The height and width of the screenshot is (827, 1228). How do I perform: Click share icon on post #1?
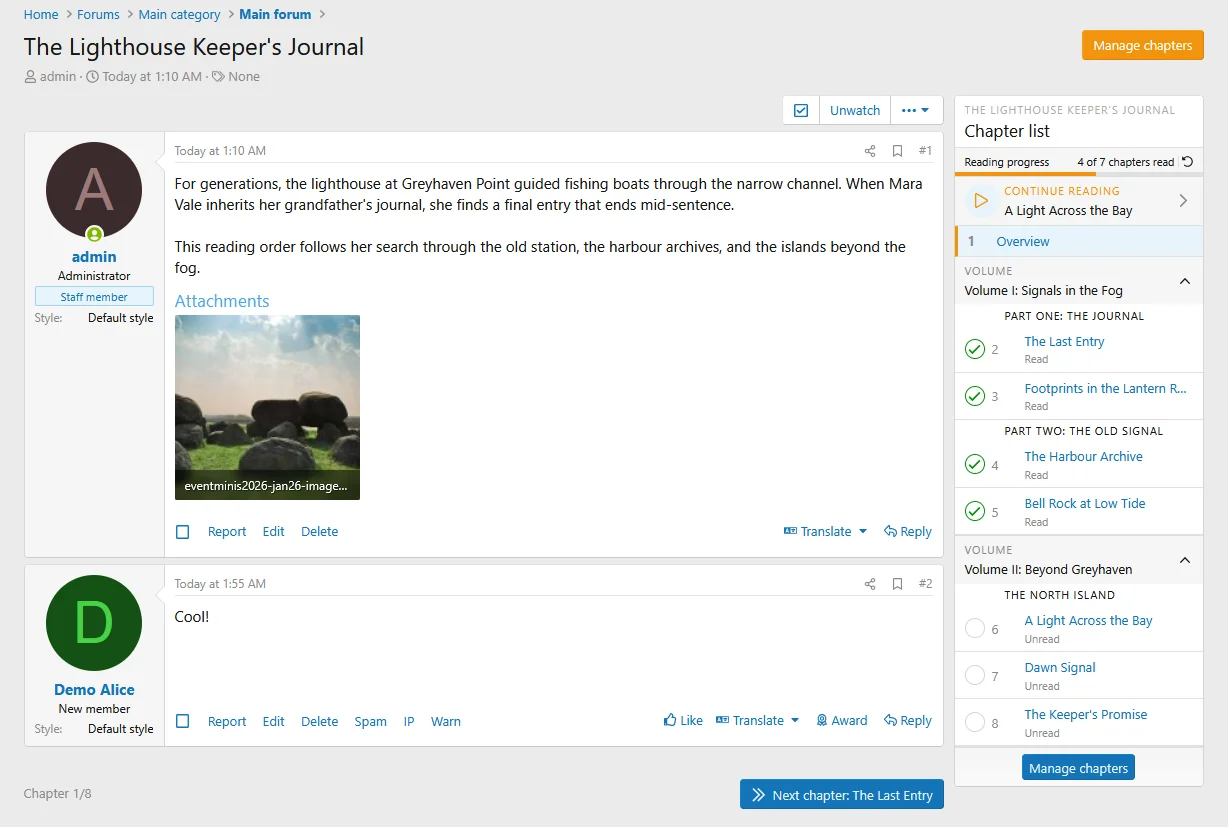(870, 151)
